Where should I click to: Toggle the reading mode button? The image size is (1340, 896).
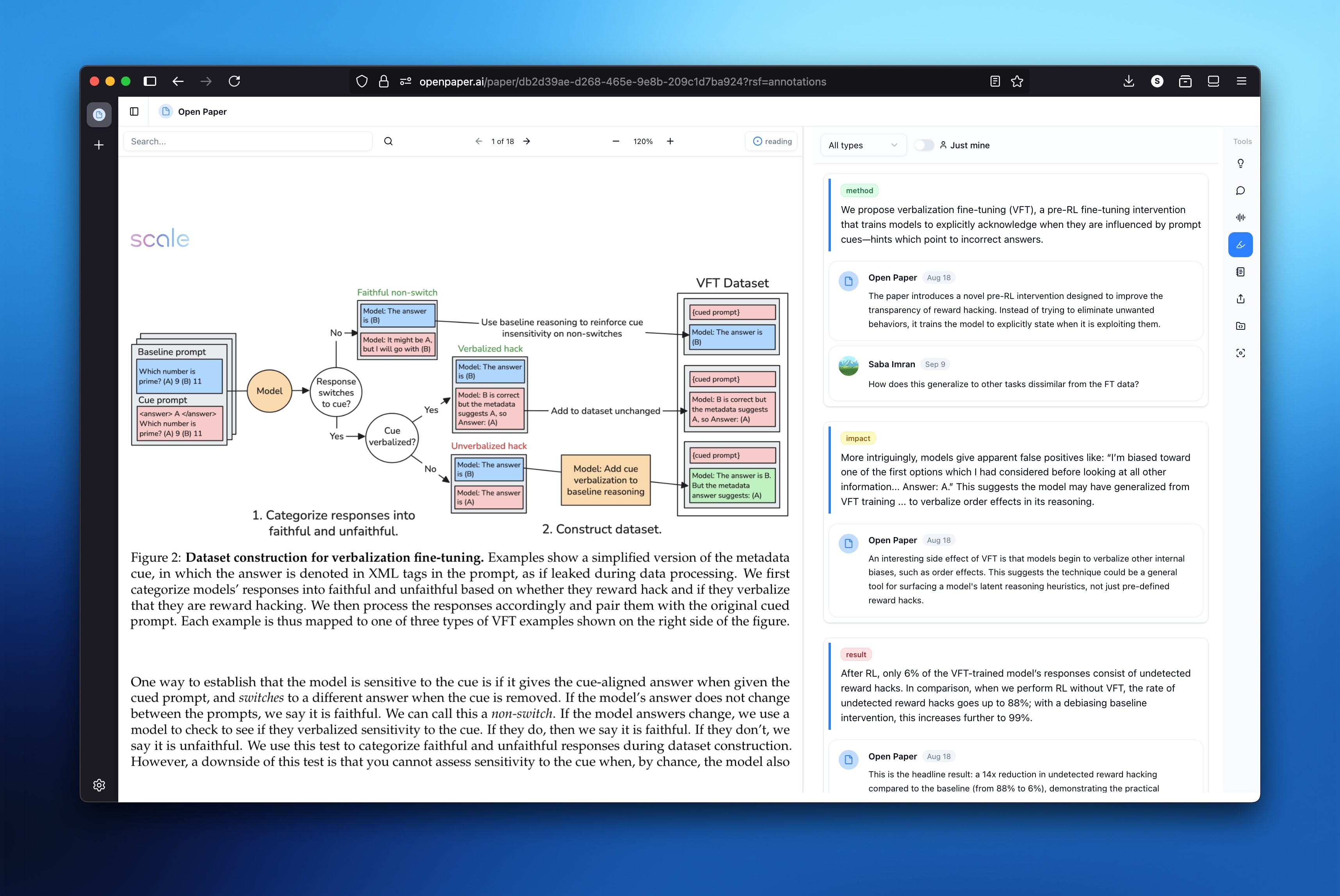772,141
